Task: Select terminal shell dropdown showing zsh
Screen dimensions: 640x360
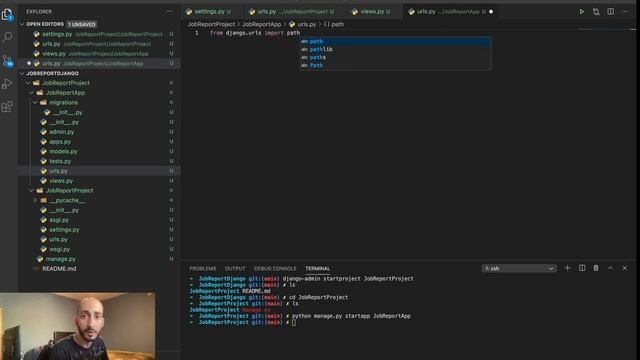Action: point(519,269)
